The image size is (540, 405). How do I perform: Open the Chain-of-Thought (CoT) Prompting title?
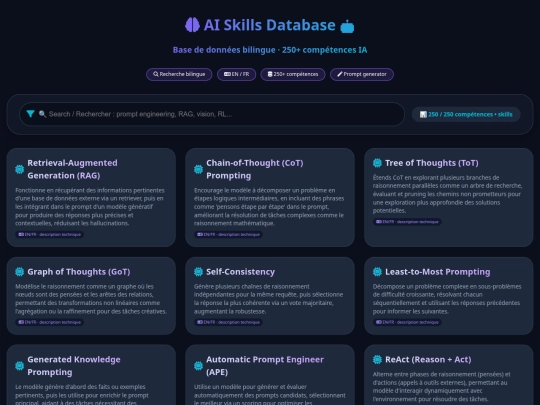point(255,169)
